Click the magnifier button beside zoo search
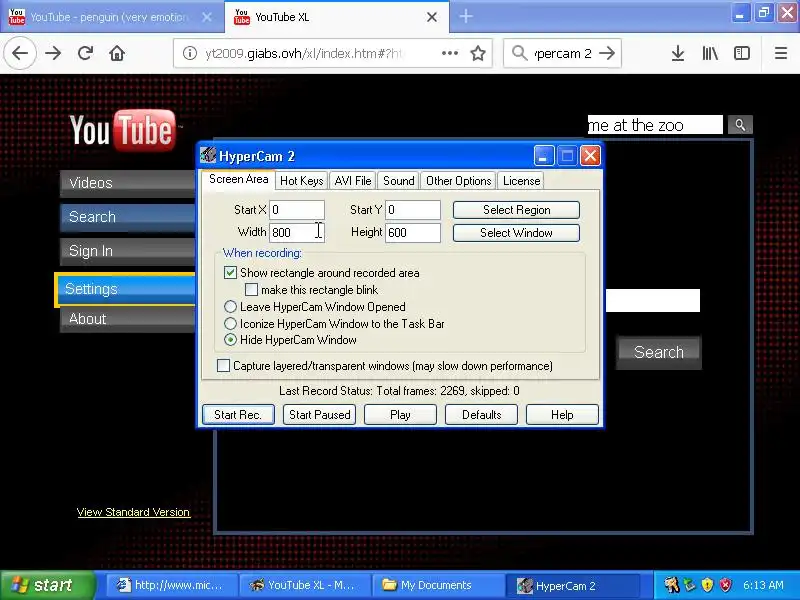Image resolution: width=800 pixels, height=600 pixels. pyautogui.click(x=740, y=125)
